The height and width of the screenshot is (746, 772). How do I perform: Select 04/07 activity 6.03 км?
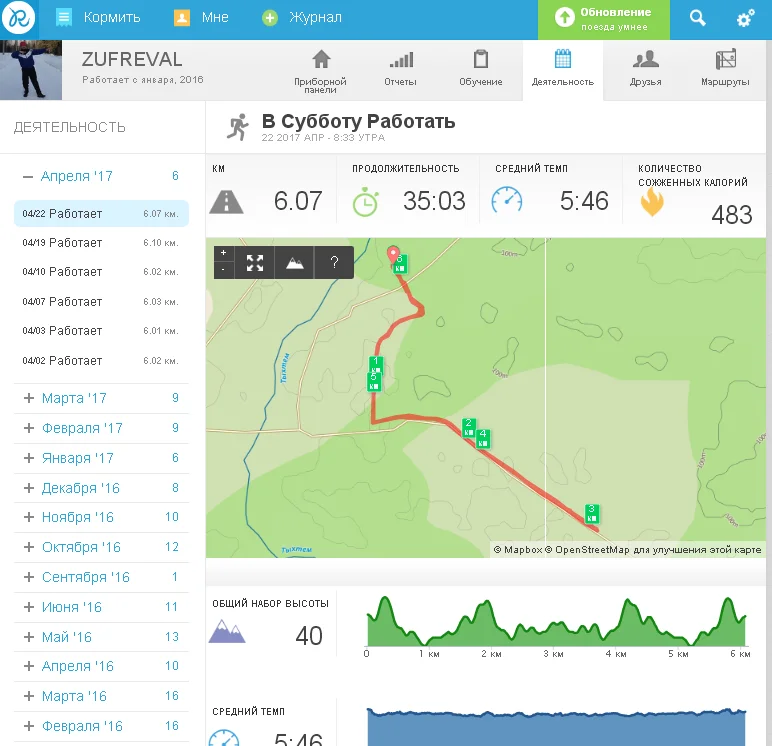(x=101, y=301)
